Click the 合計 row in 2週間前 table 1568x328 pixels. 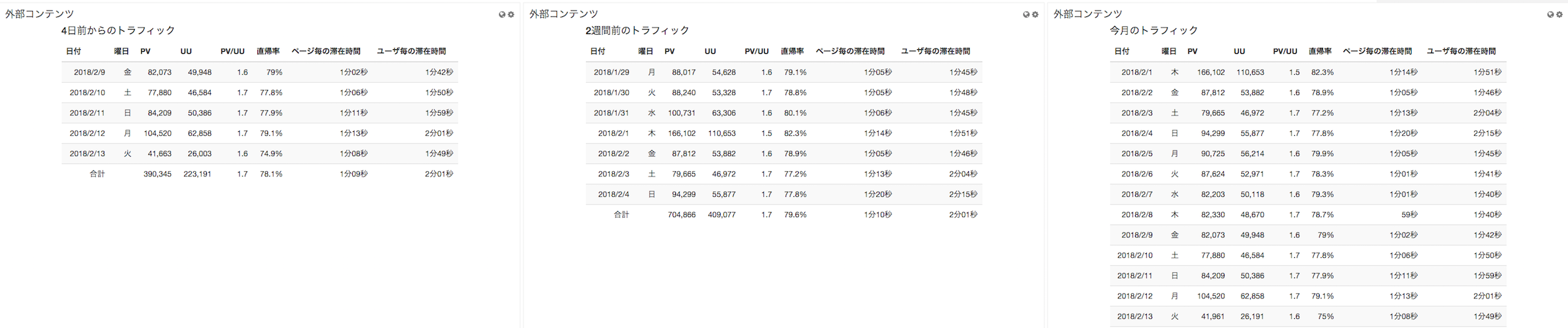click(784, 215)
